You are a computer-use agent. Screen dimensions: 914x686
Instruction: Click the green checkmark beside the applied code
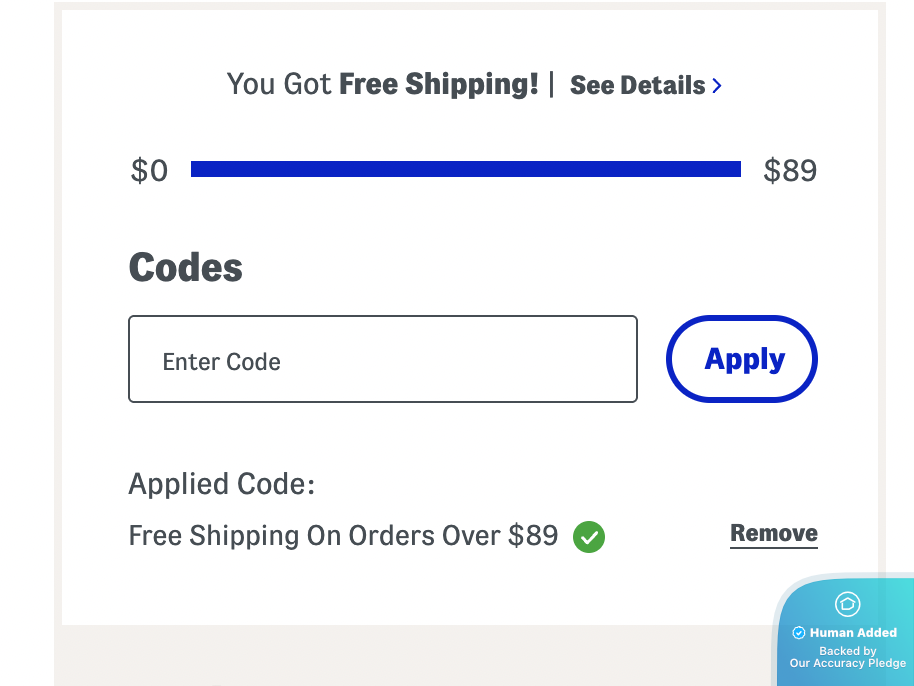pyautogui.click(x=589, y=537)
